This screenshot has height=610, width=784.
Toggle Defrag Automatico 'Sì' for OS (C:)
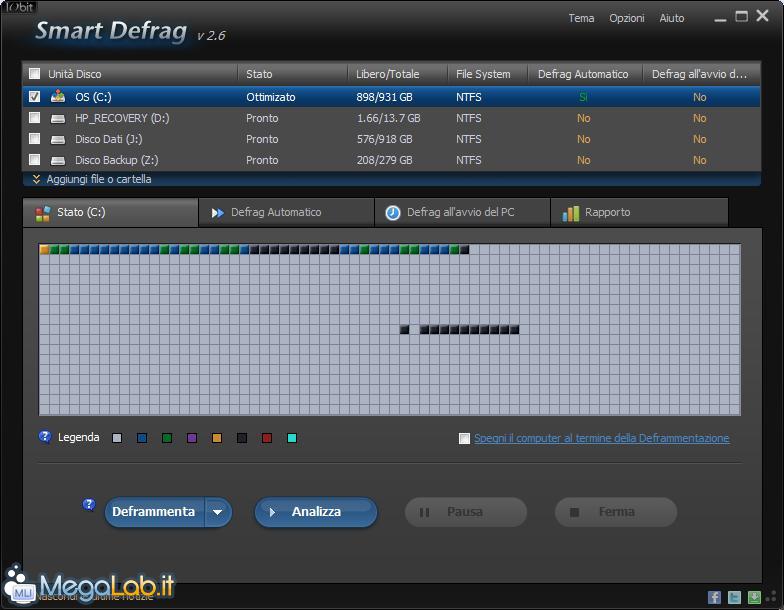(x=583, y=97)
